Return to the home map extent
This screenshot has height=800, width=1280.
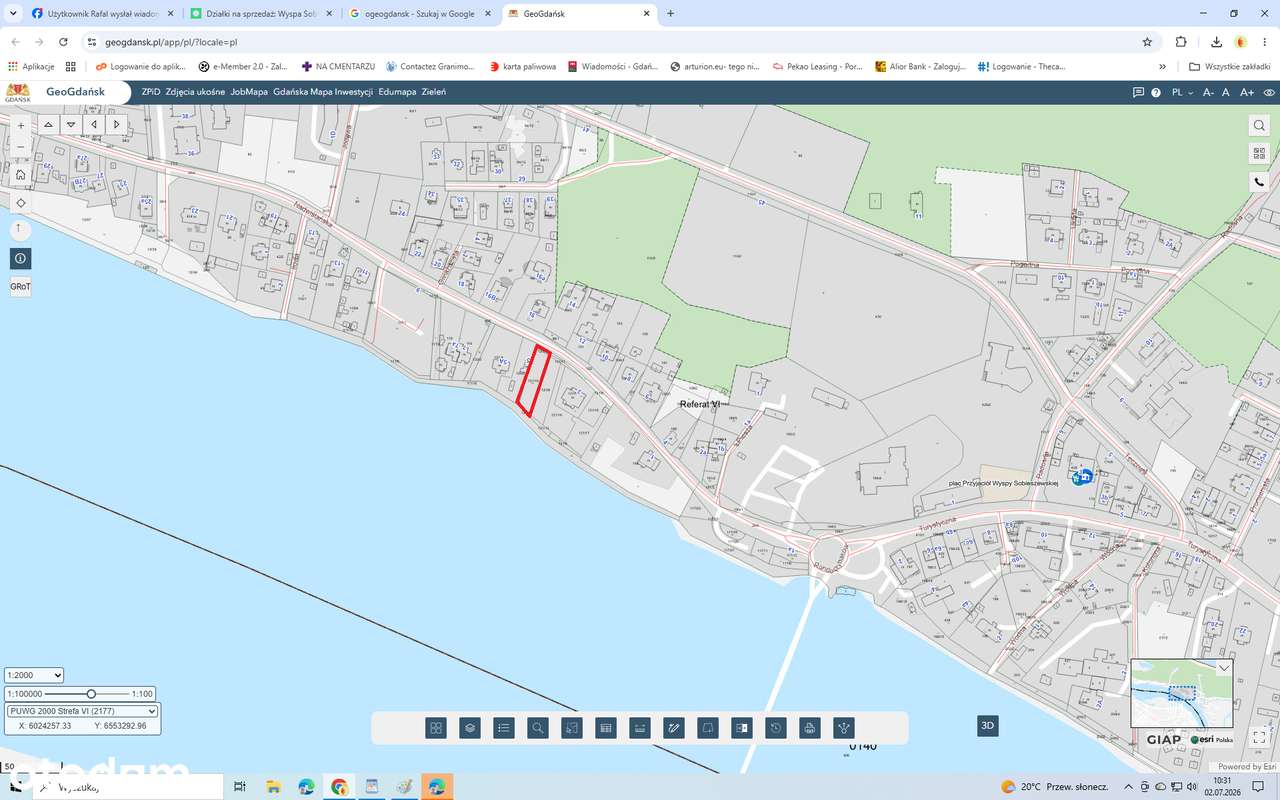(x=21, y=174)
